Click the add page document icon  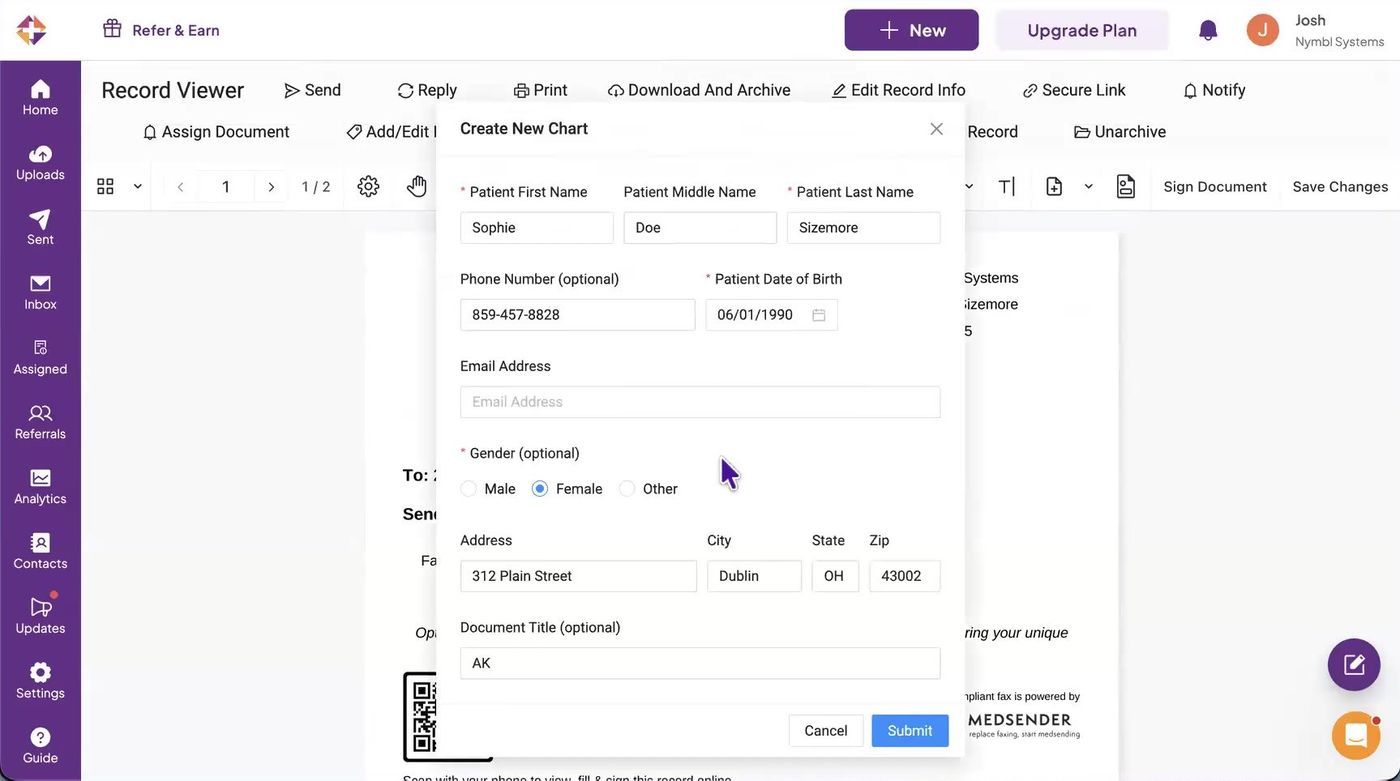pyautogui.click(x=1054, y=186)
